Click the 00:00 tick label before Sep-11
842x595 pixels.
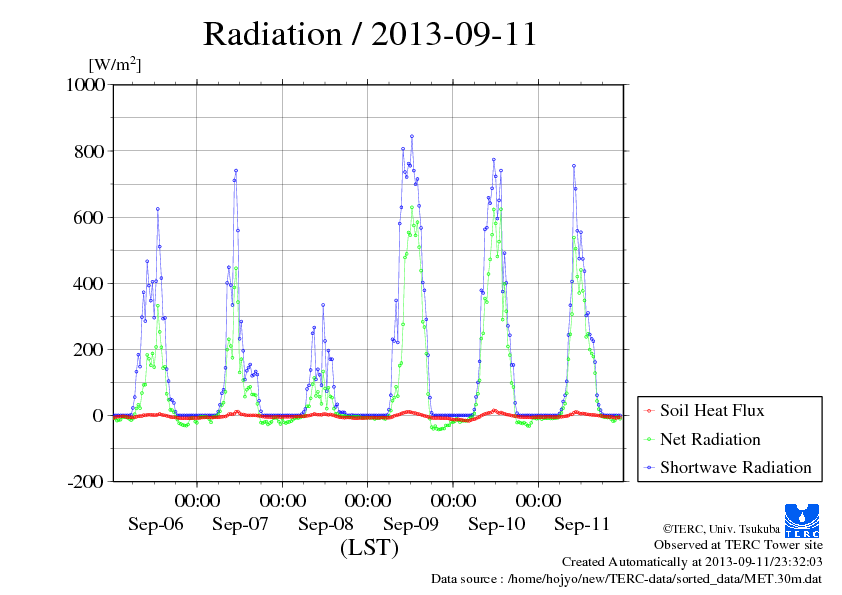(x=539, y=501)
